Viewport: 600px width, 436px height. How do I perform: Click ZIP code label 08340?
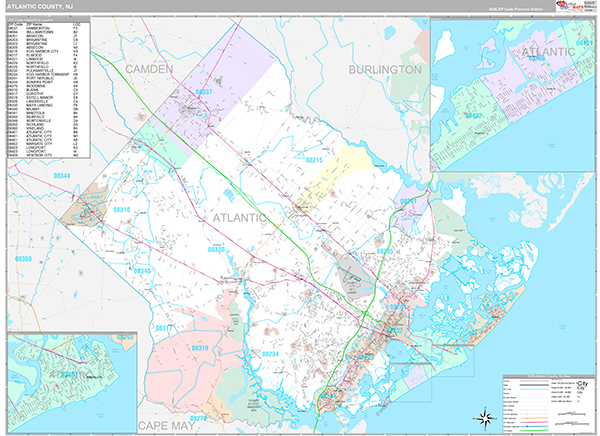tap(142, 271)
